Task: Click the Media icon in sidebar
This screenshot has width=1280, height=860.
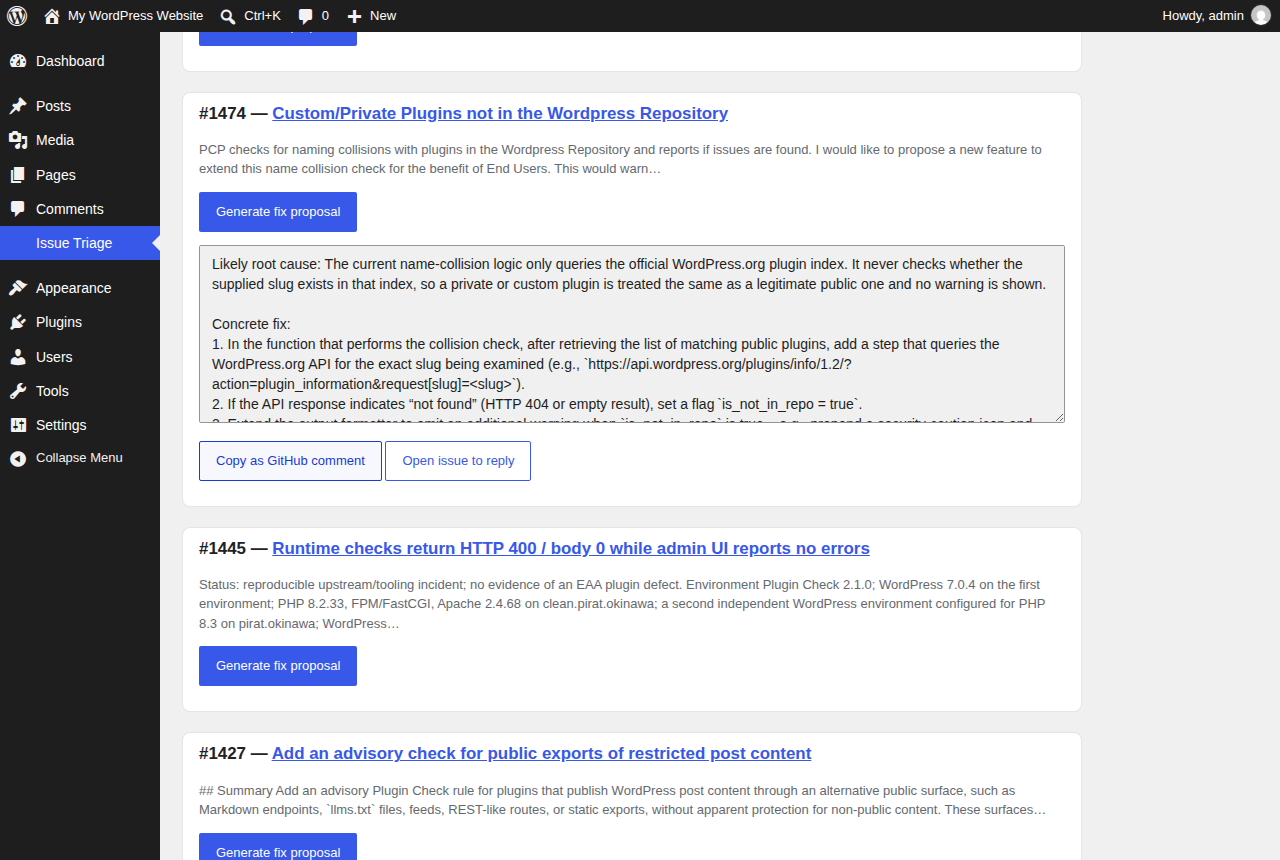Action: [x=18, y=140]
